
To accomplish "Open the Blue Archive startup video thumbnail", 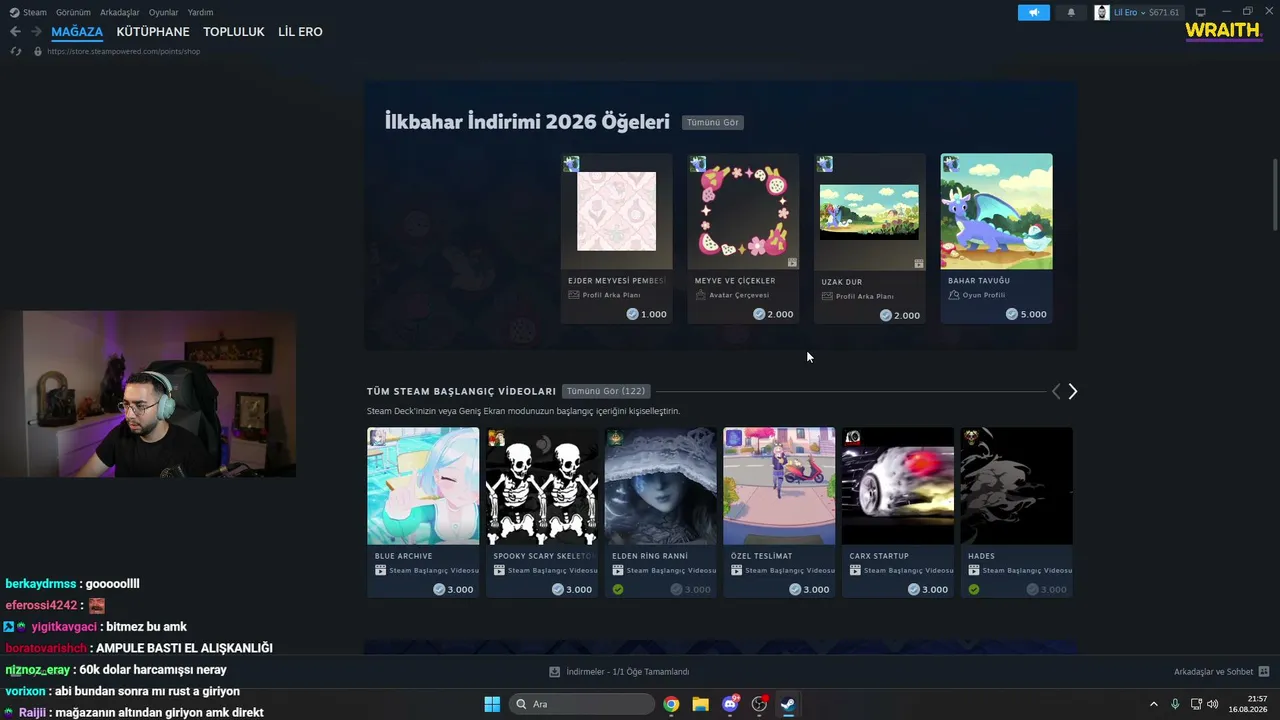I will [x=423, y=486].
